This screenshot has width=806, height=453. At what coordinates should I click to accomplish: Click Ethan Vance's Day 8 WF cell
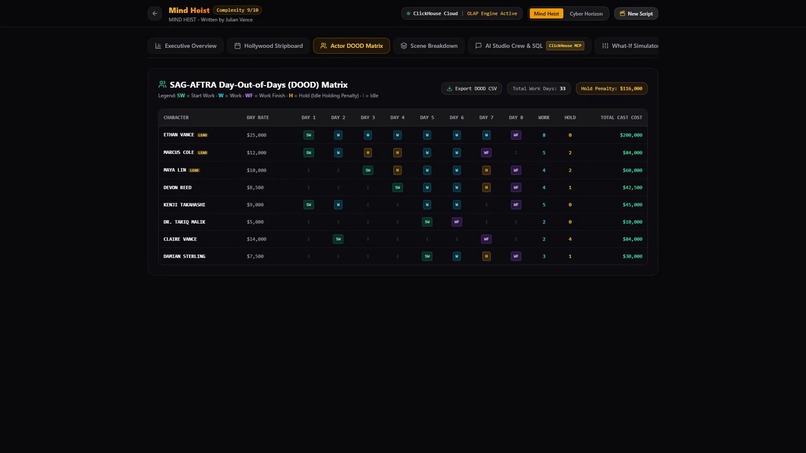point(516,135)
